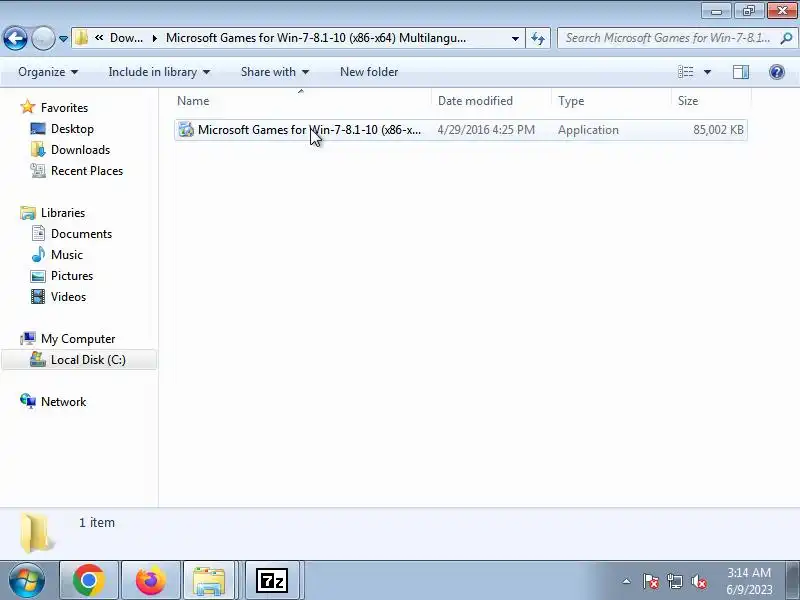Click Show desktop strip at taskbar end
800x600 pixels.
click(x=793, y=580)
